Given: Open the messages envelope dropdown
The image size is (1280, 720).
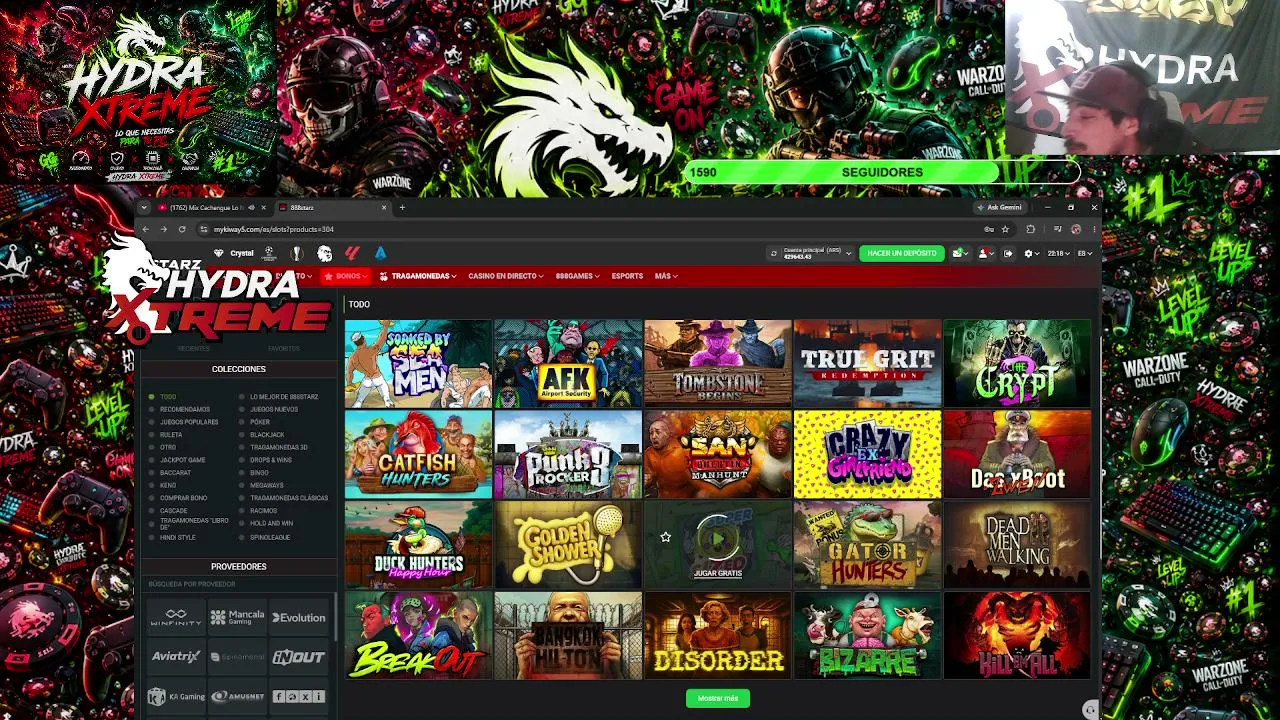Looking at the screenshot, I should [x=959, y=253].
